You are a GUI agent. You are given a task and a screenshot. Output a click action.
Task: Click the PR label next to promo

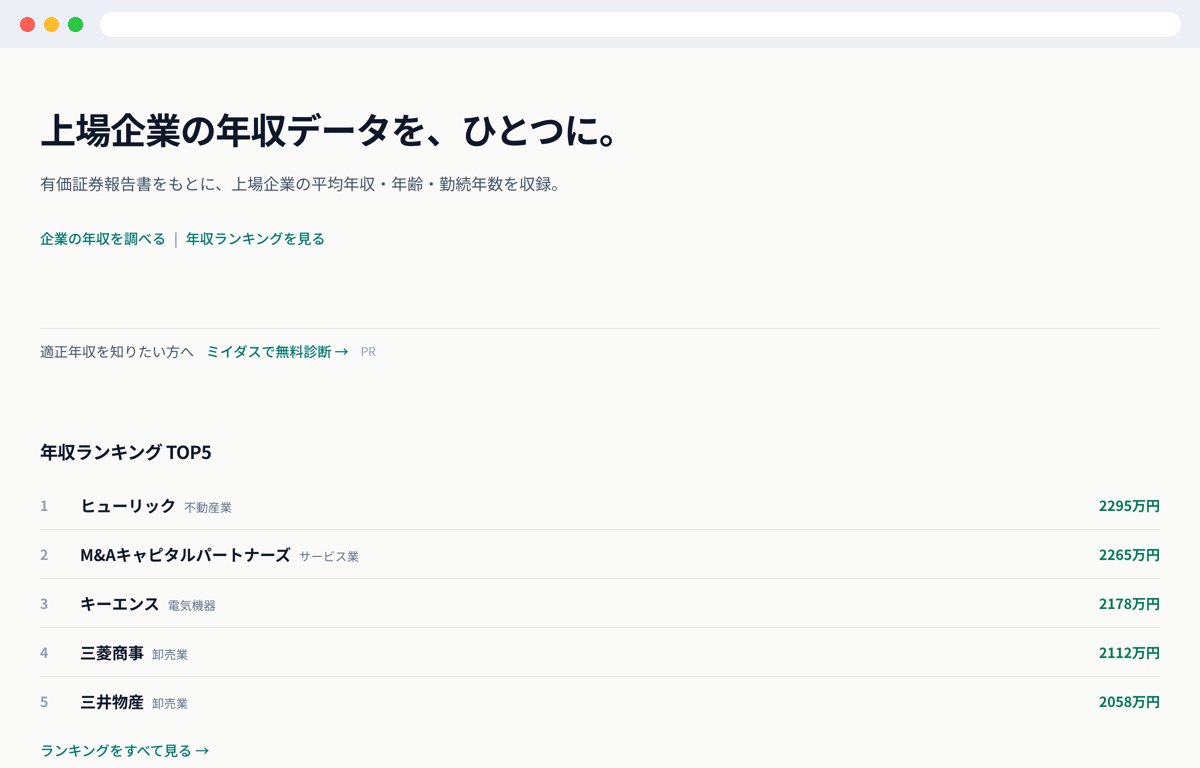coord(368,352)
